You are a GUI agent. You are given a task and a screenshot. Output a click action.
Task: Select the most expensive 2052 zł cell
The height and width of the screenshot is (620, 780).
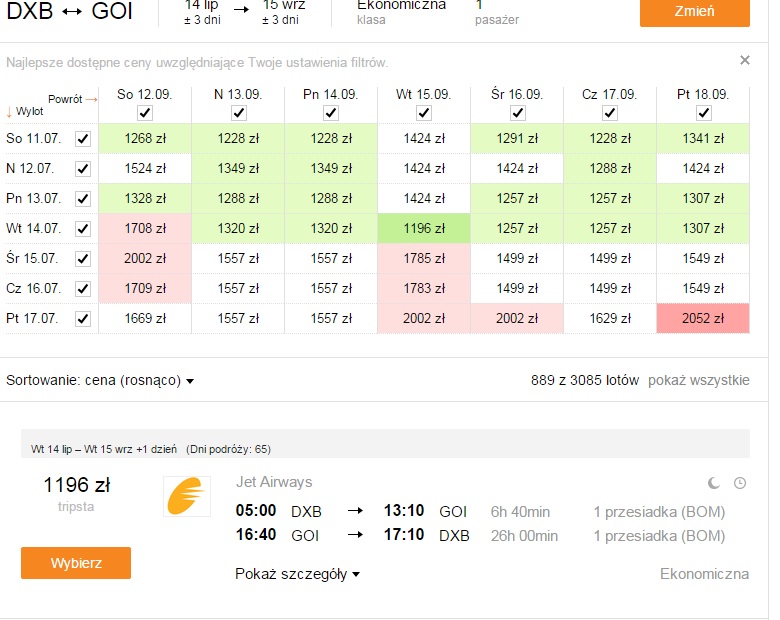coord(703,318)
